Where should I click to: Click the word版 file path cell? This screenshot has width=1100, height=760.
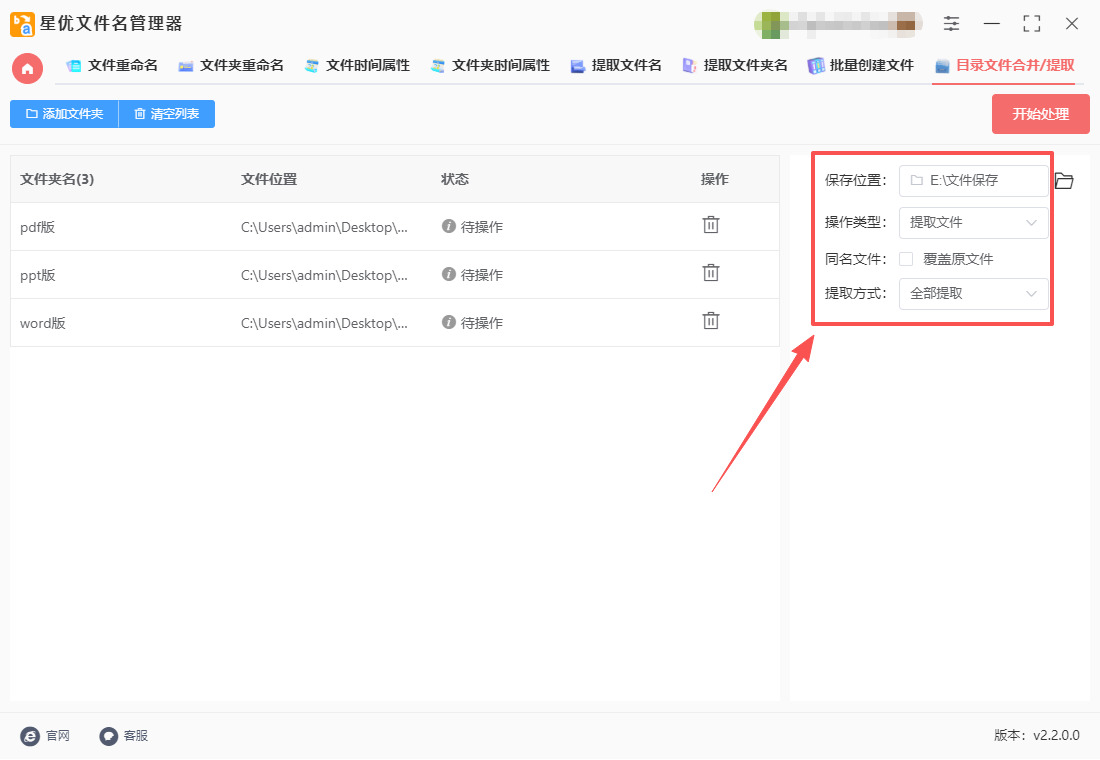324,324
